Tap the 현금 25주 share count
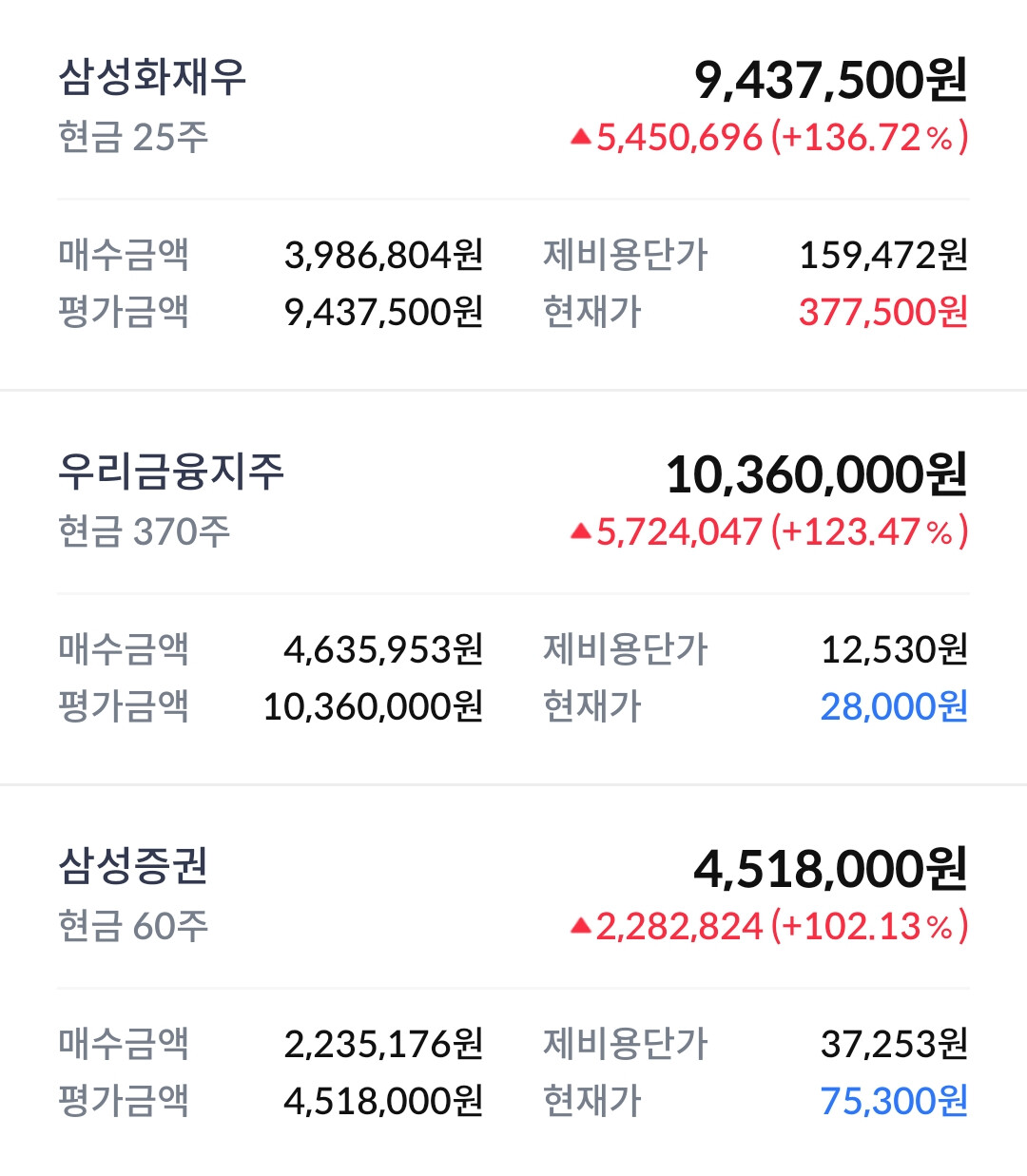Viewport: 1027px width, 1176px height. [x=133, y=137]
